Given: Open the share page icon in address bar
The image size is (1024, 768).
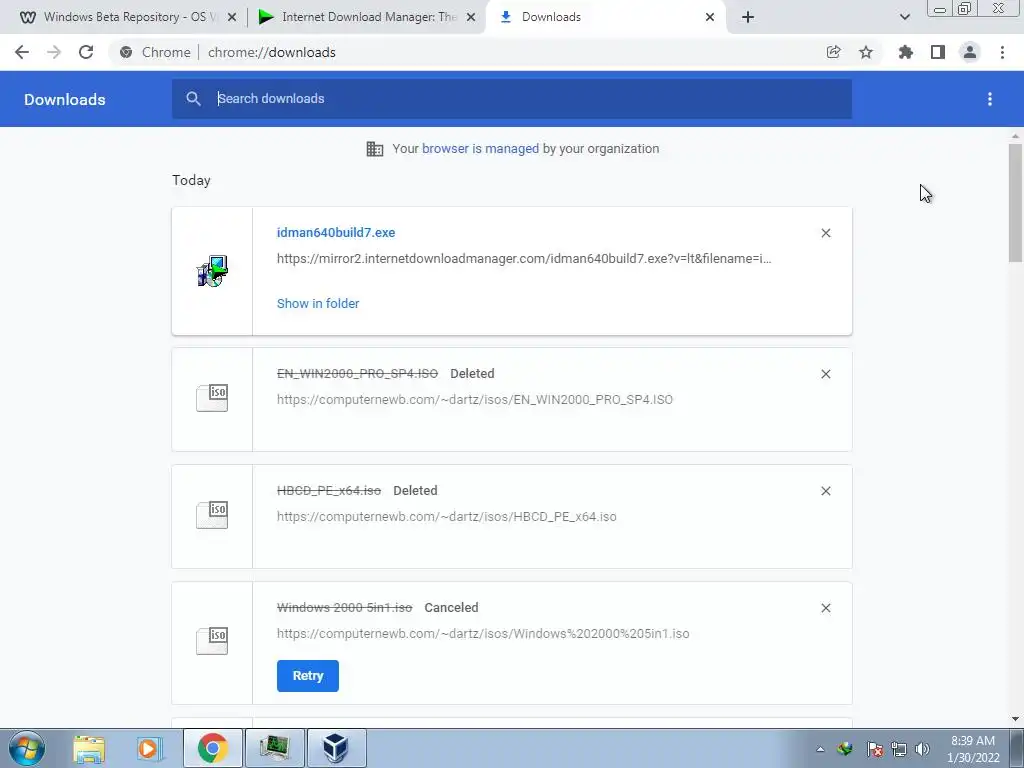Looking at the screenshot, I should pos(833,52).
